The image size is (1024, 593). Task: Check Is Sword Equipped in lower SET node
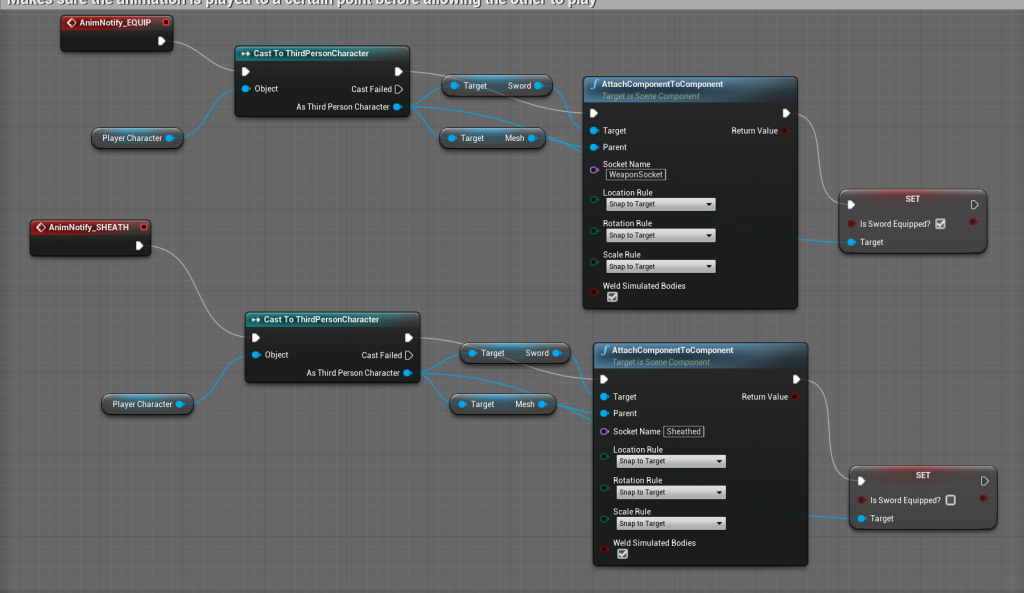click(x=950, y=500)
